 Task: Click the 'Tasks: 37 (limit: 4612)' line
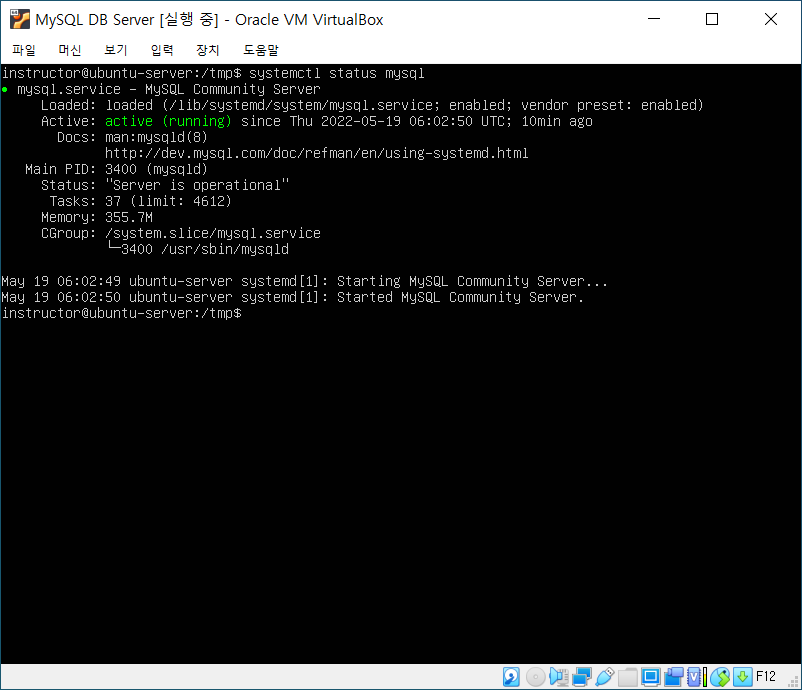coord(141,201)
